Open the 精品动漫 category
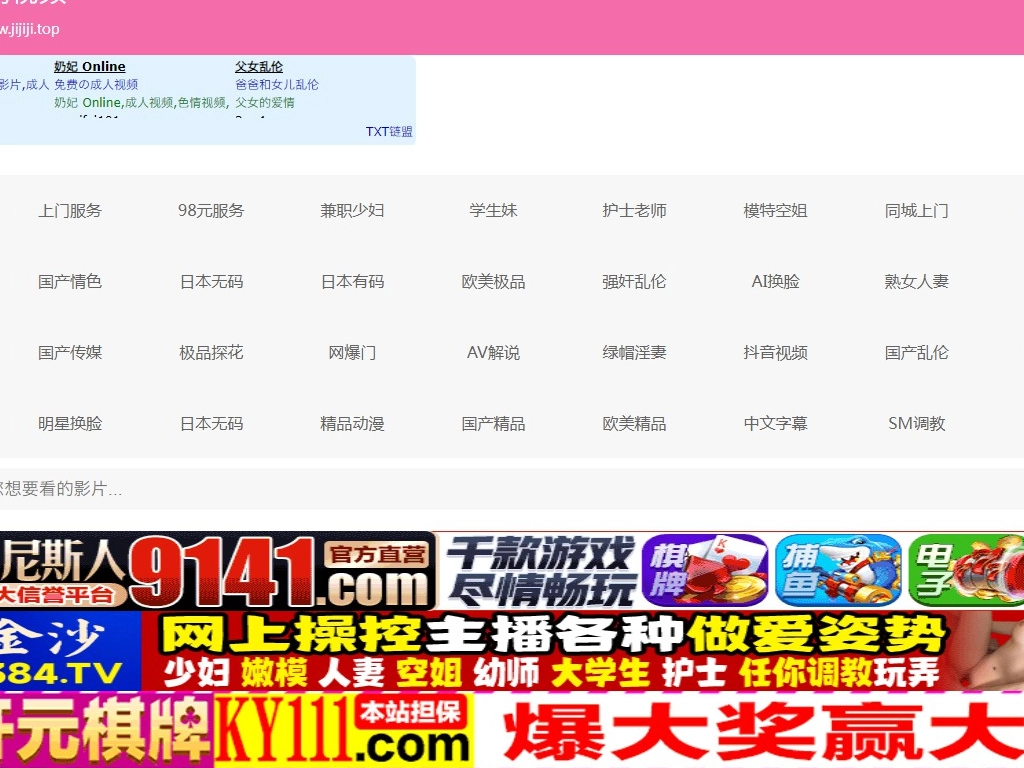Image resolution: width=1024 pixels, height=768 pixels. 352,423
